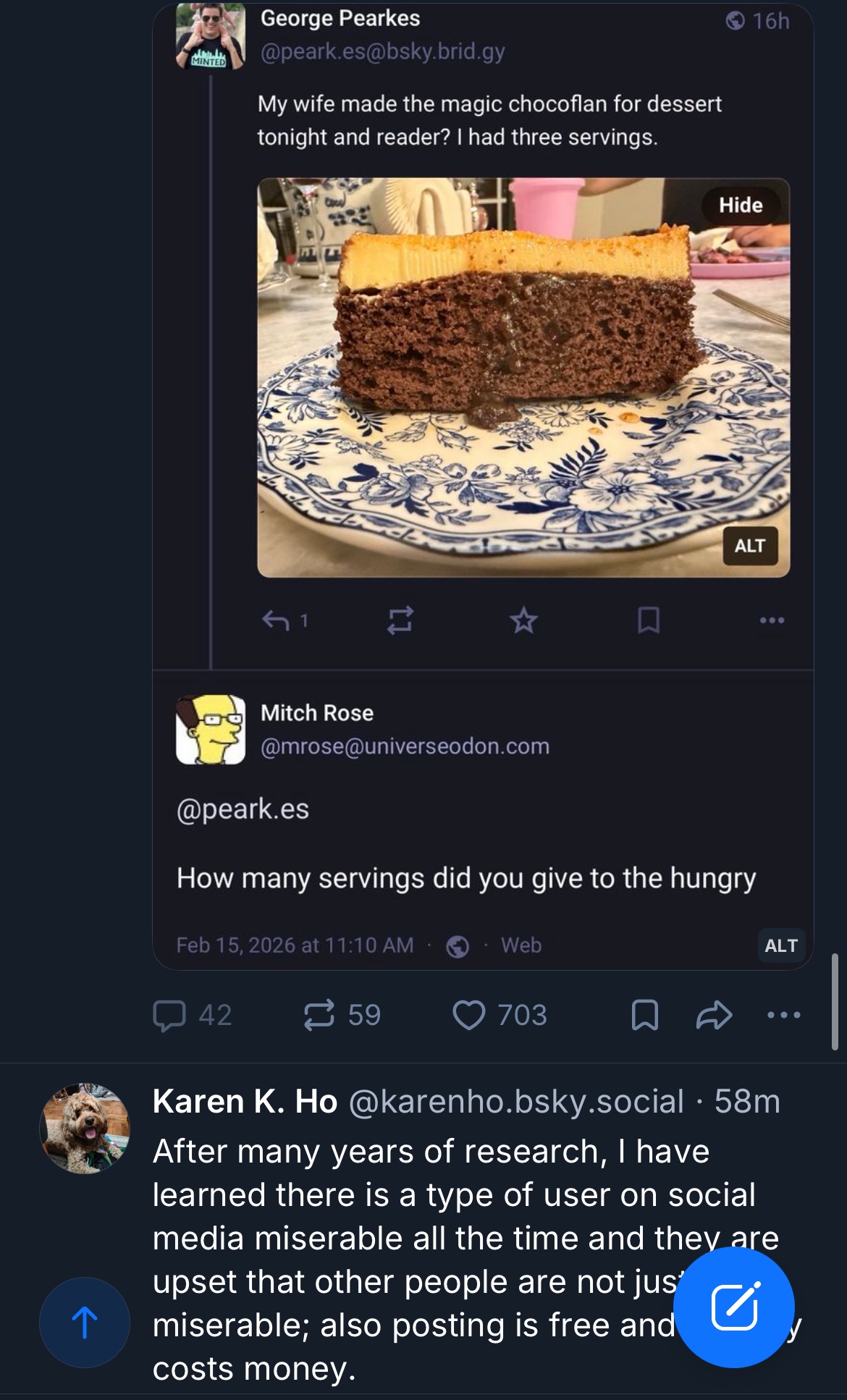Open Karen K. Ho's dog avatar
This screenshot has height=1400, width=847.
(85, 1128)
